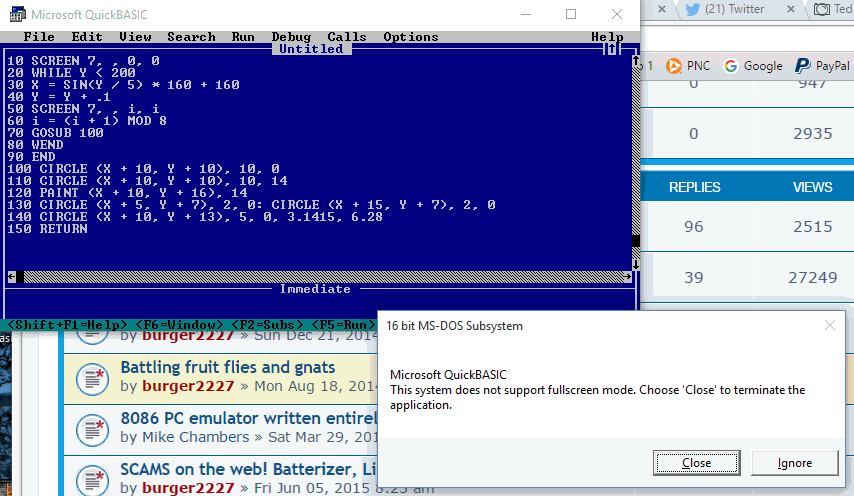The image size is (854, 496).
Task: Click code line 20 WHILE Y < 200
Action: [71, 73]
